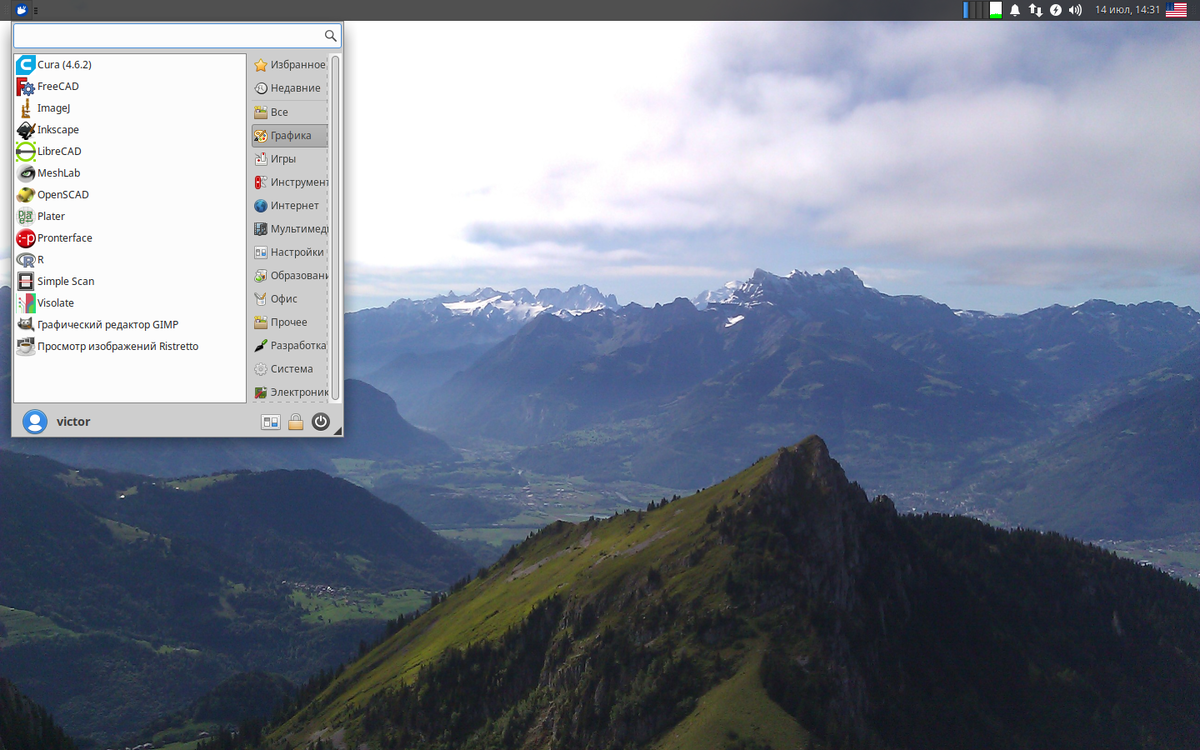The width and height of the screenshot is (1200, 750).
Task: Open LibreCAD
Action: (130, 152)
